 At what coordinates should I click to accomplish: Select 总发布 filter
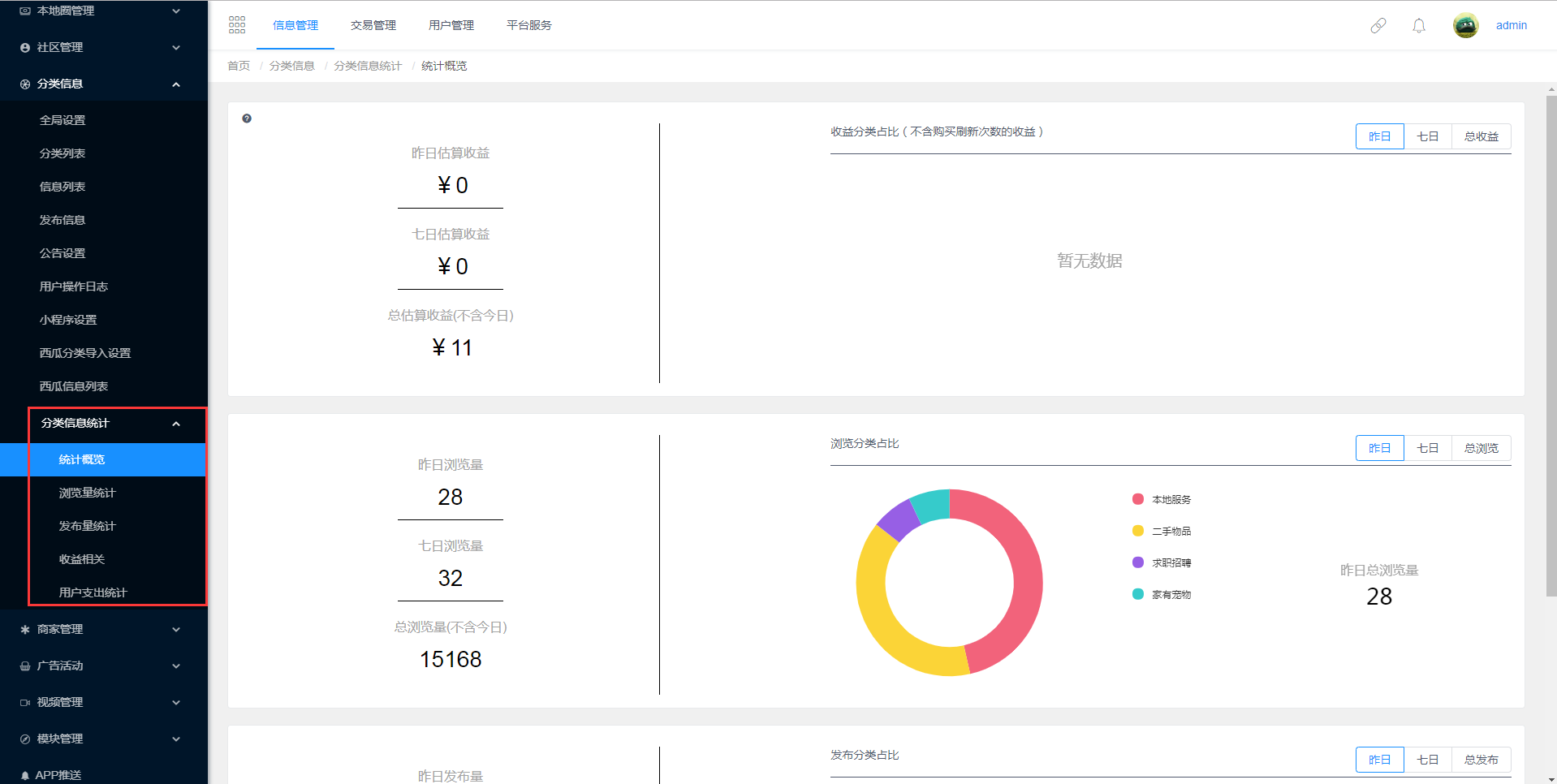[1482, 760]
